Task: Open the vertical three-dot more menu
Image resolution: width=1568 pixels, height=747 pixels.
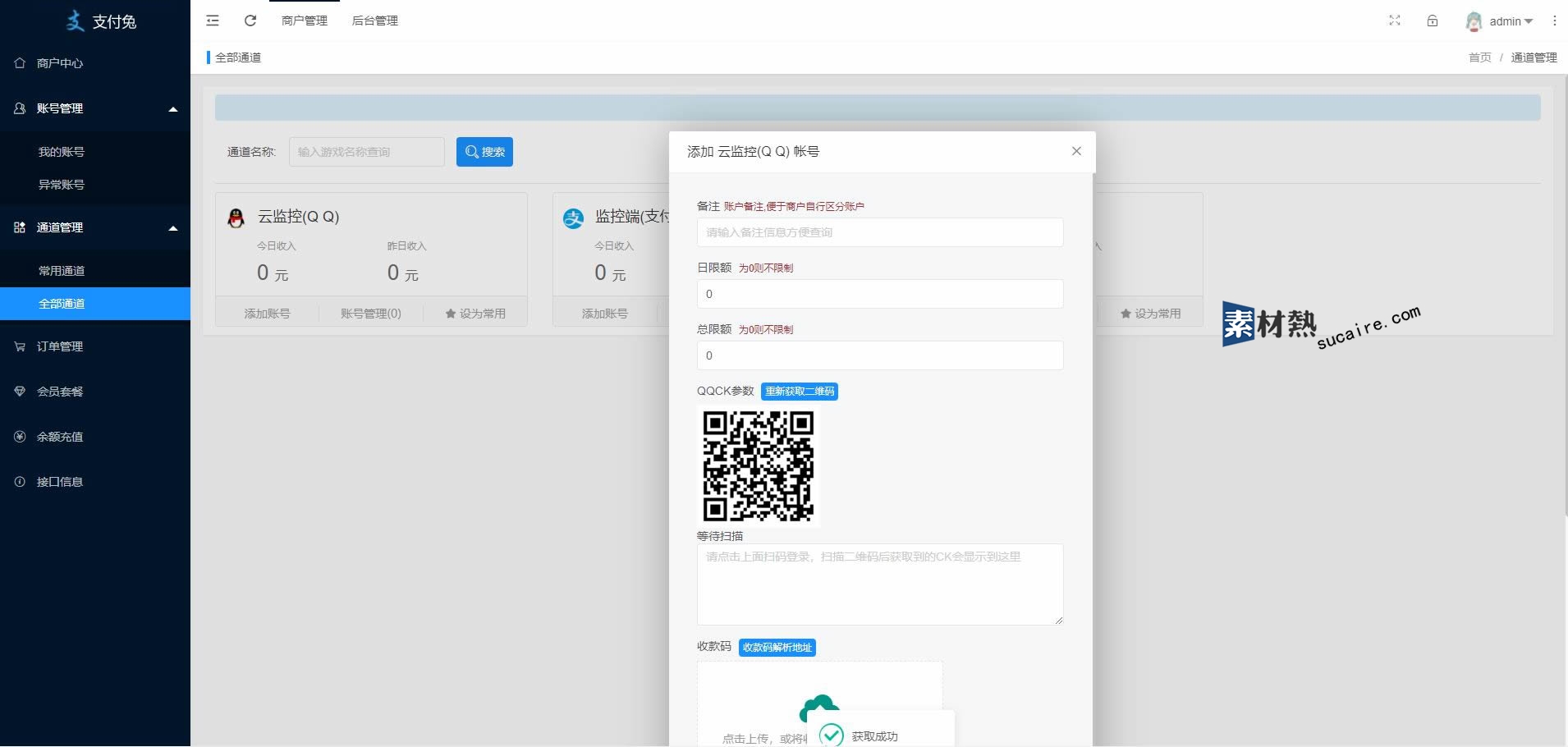Action: 1554,21
